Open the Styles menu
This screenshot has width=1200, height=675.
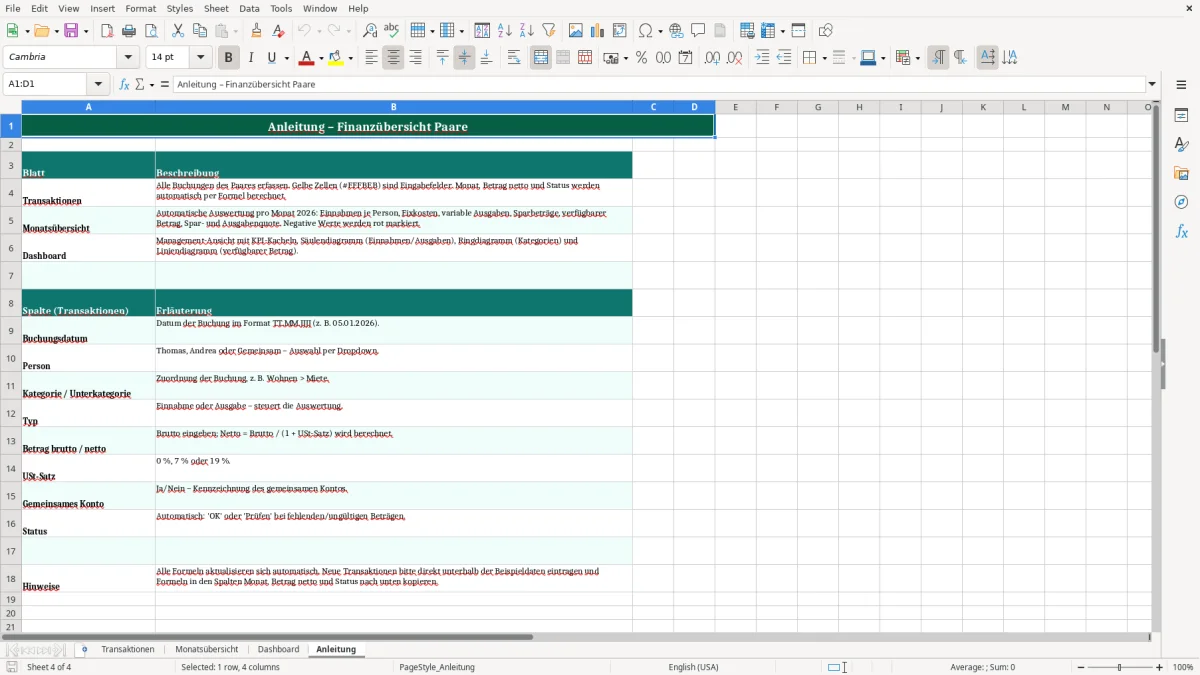(180, 8)
